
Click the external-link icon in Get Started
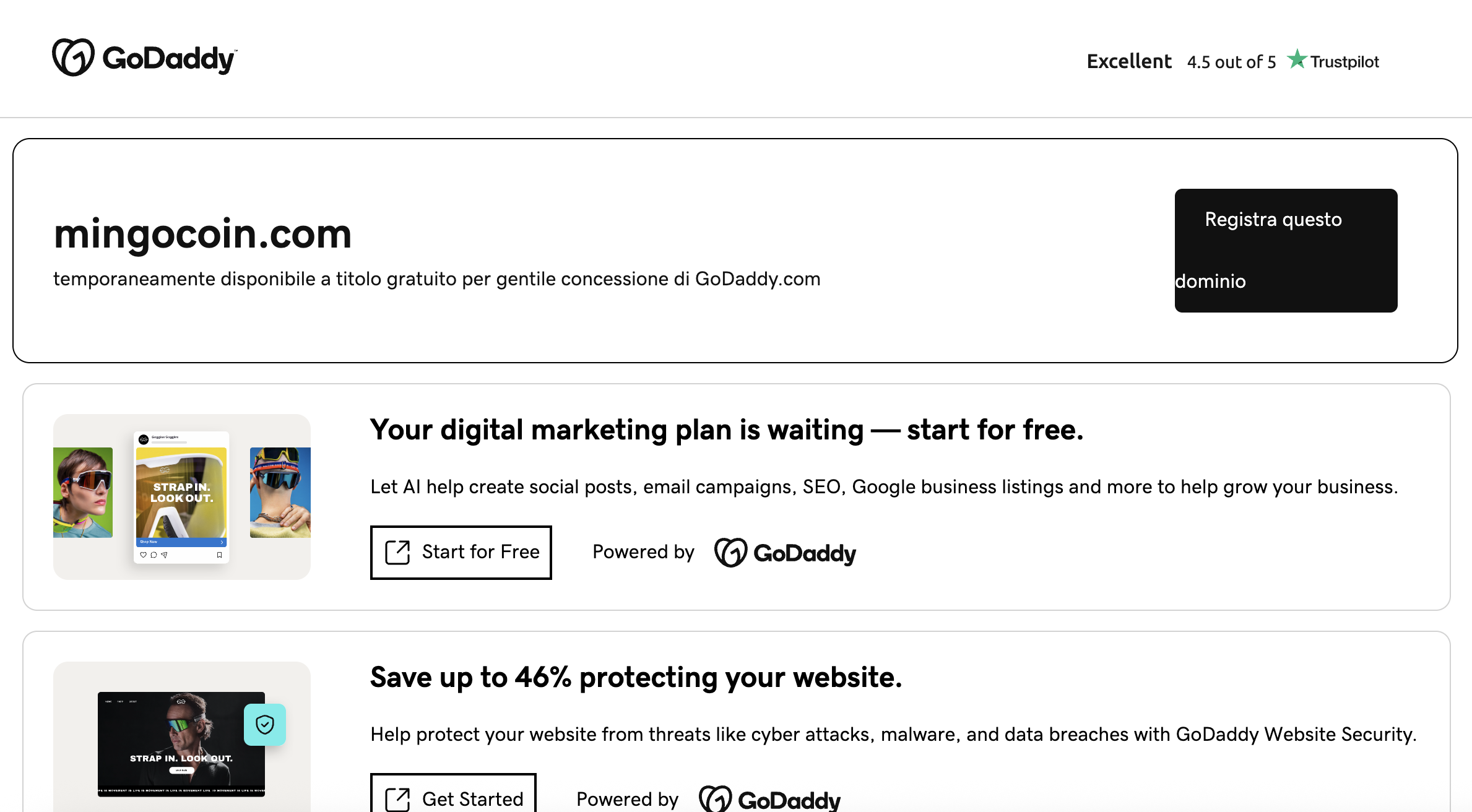(x=397, y=799)
